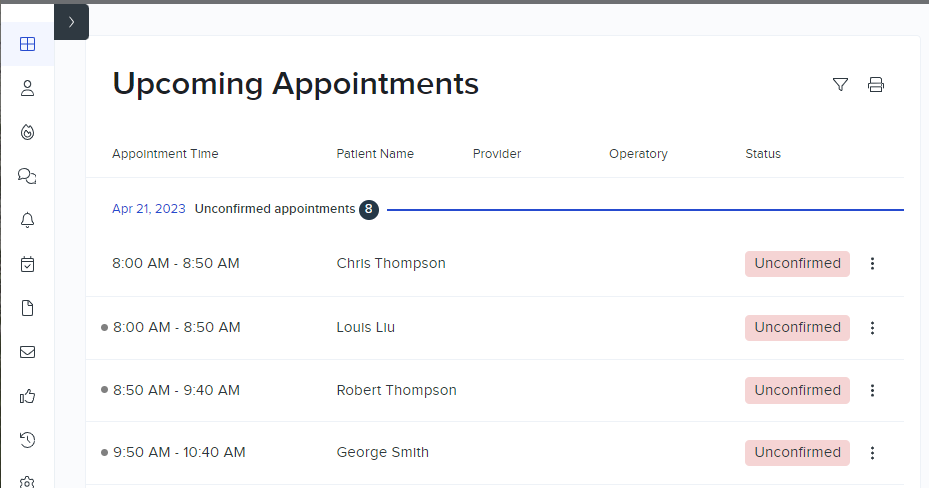929x488 pixels.
Task: Select the Louis Liu patient name
Action: coord(366,328)
